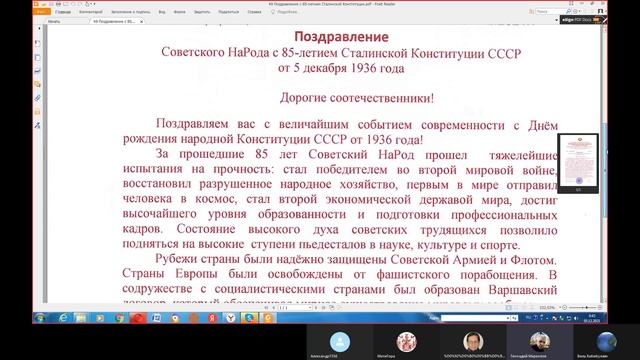Click the taskbar clock
The width and height of the screenshot is (640, 360).
click(x=591, y=318)
